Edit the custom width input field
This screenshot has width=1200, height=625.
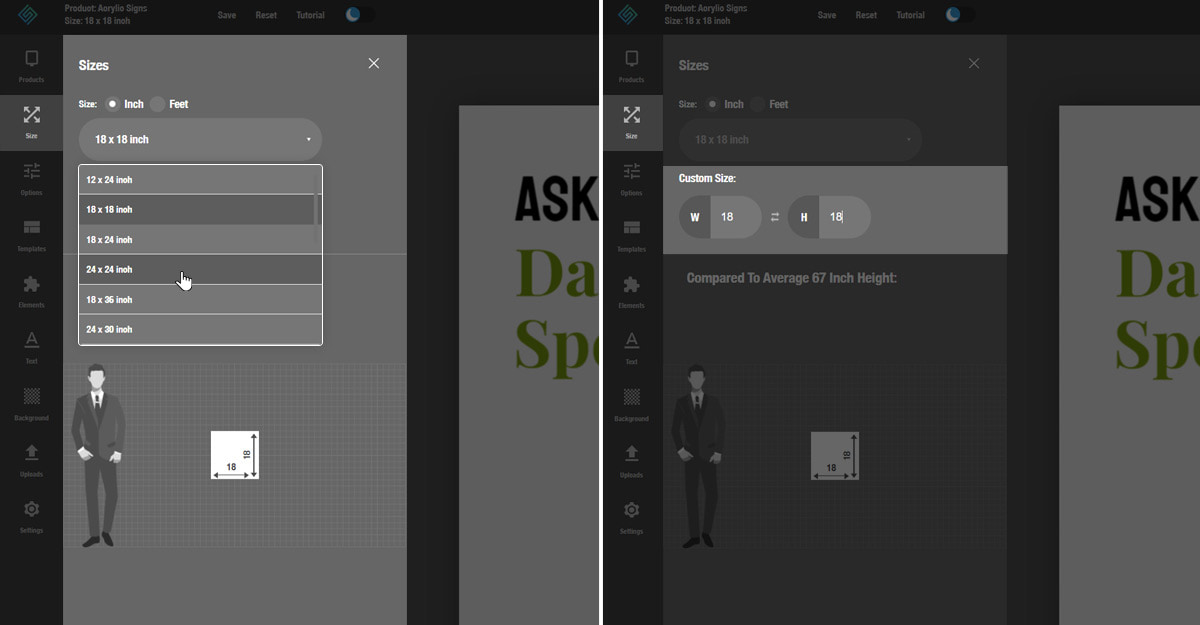pyautogui.click(x=736, y=216)
